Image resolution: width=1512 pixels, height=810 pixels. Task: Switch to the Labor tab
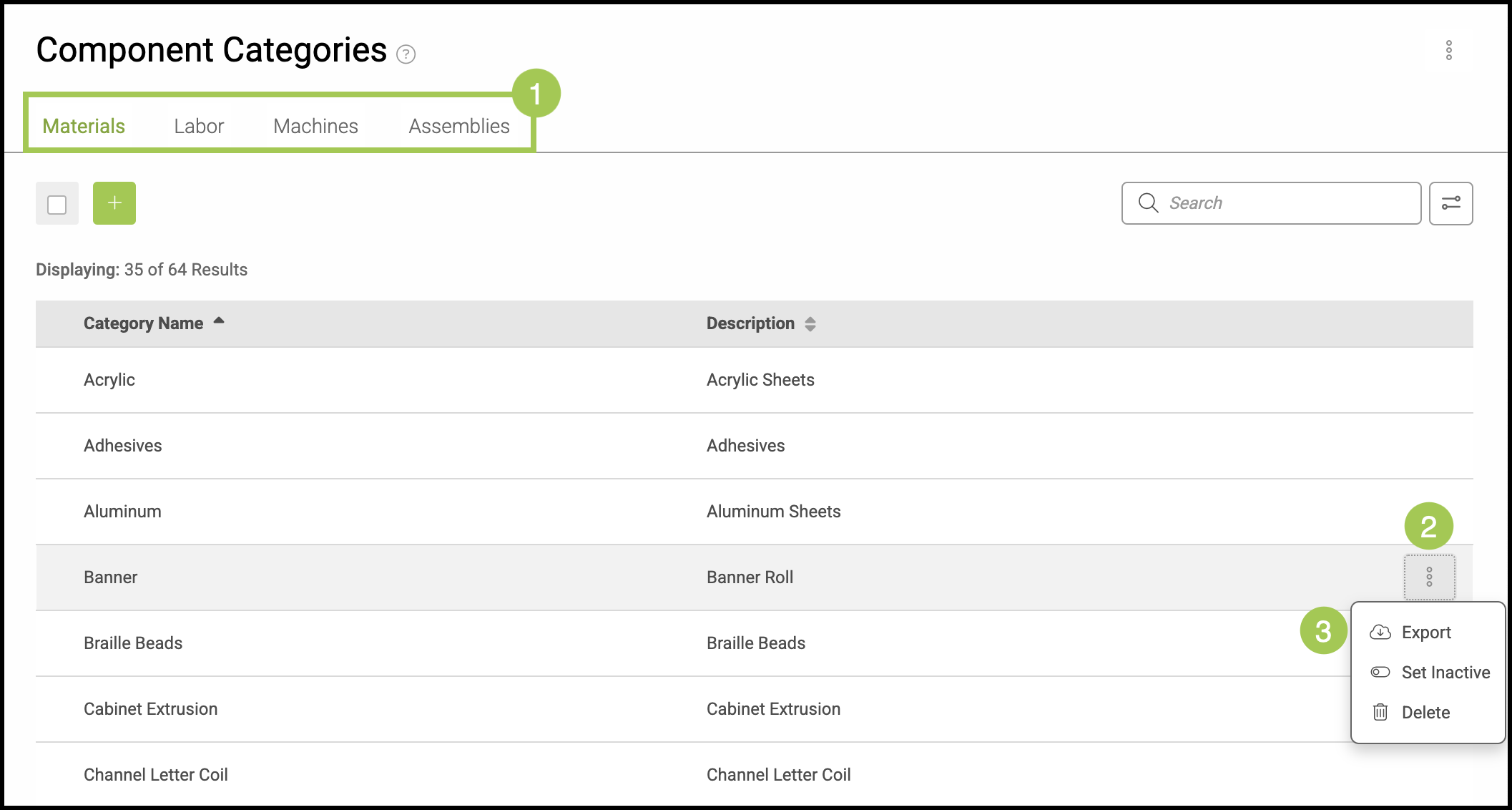point(199,127)
